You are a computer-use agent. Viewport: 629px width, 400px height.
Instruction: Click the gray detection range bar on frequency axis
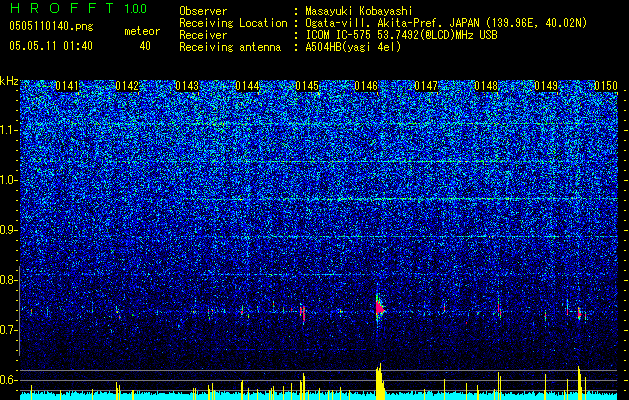[20, 311]
